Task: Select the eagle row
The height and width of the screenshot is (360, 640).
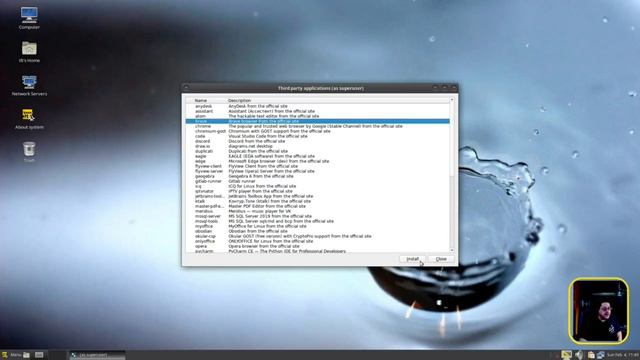Action: pyautogui.click(x=318, y=156)
